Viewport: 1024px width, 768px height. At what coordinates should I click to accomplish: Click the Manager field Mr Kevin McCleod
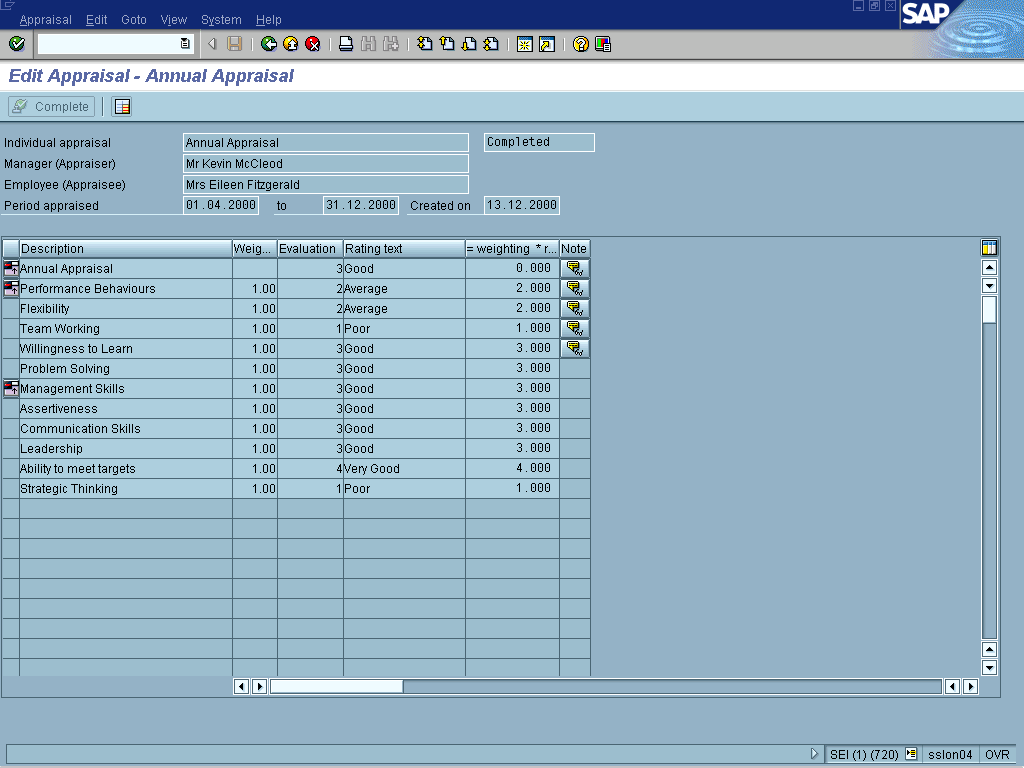coord(326,163)
